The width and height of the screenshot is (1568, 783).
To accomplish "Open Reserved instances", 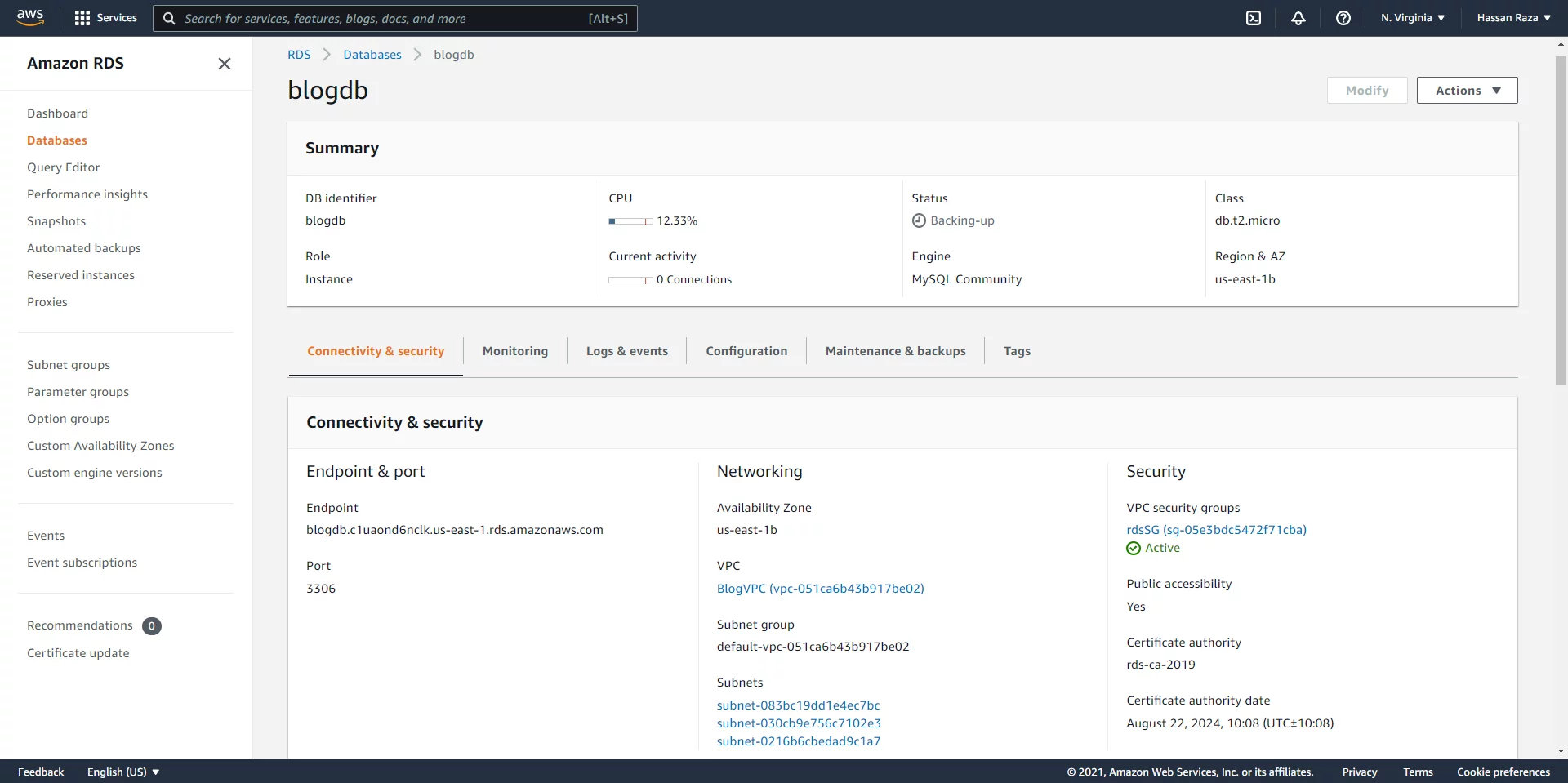I will 81,275.
